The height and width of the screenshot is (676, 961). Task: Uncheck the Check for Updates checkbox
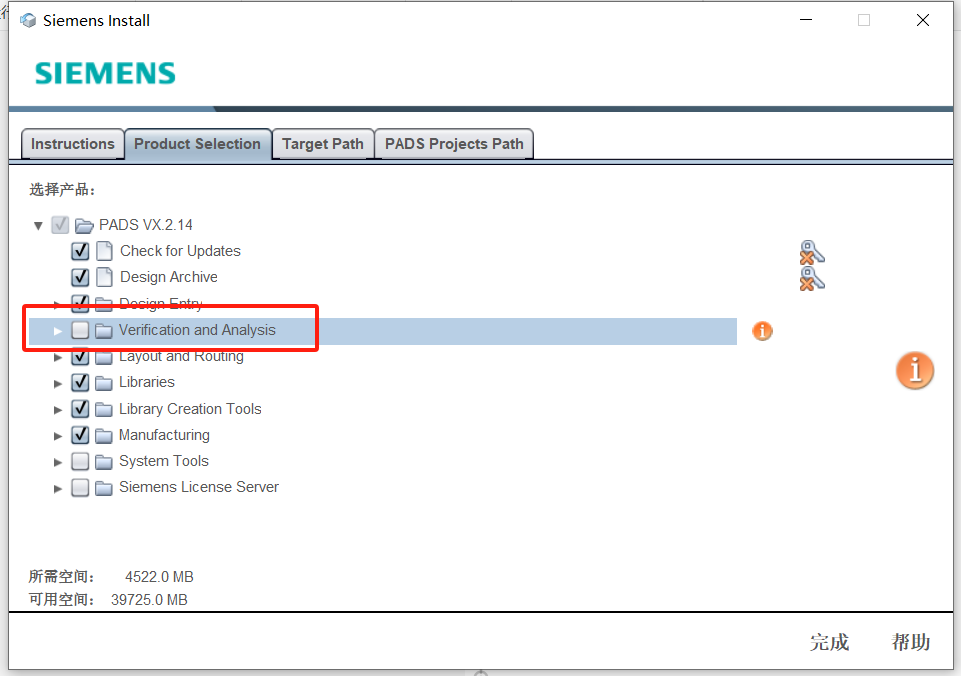pyautogui.click(x=80, y=251)
